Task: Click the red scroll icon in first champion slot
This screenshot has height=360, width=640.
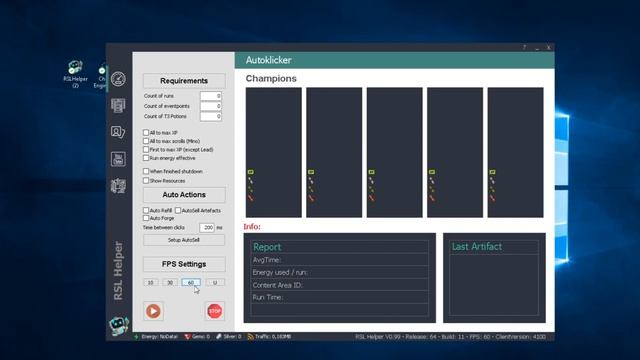Action: (251, 198)
